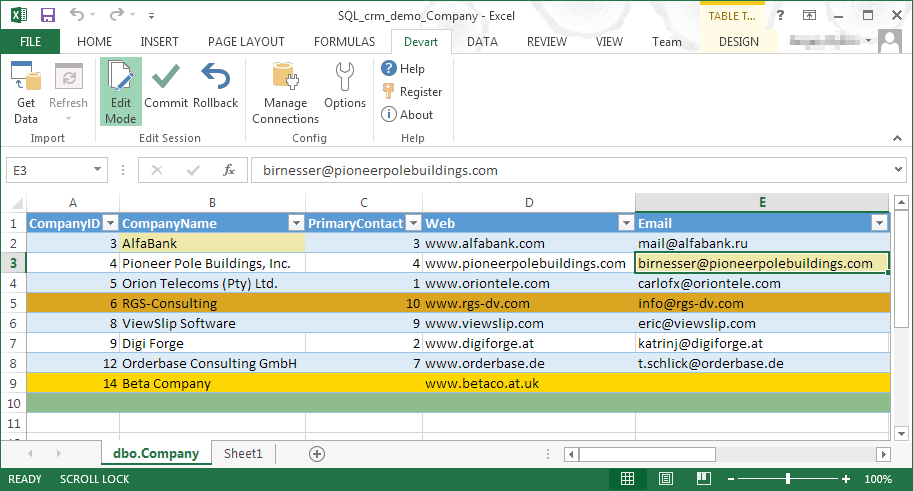Select cell www.betaco.at.uk
Viewport: 913px width, 491px height.
pyautogui.click(x=529, y=383)
